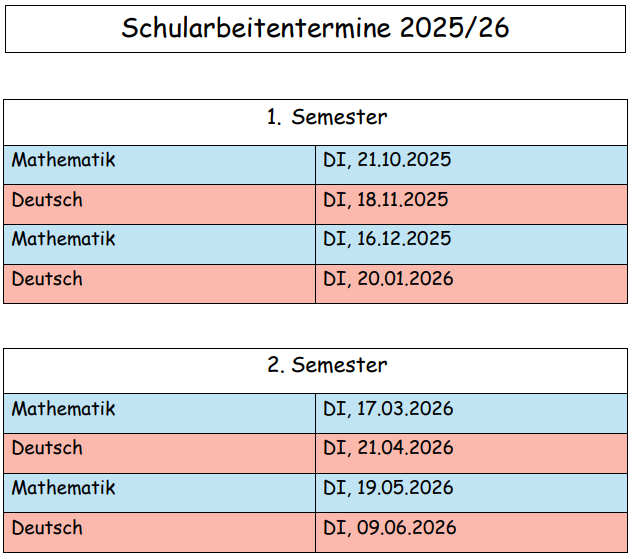Select the date cell DI, 09.06.2026
The height and width of the screenshot is (559, 632).
[389, 528]
